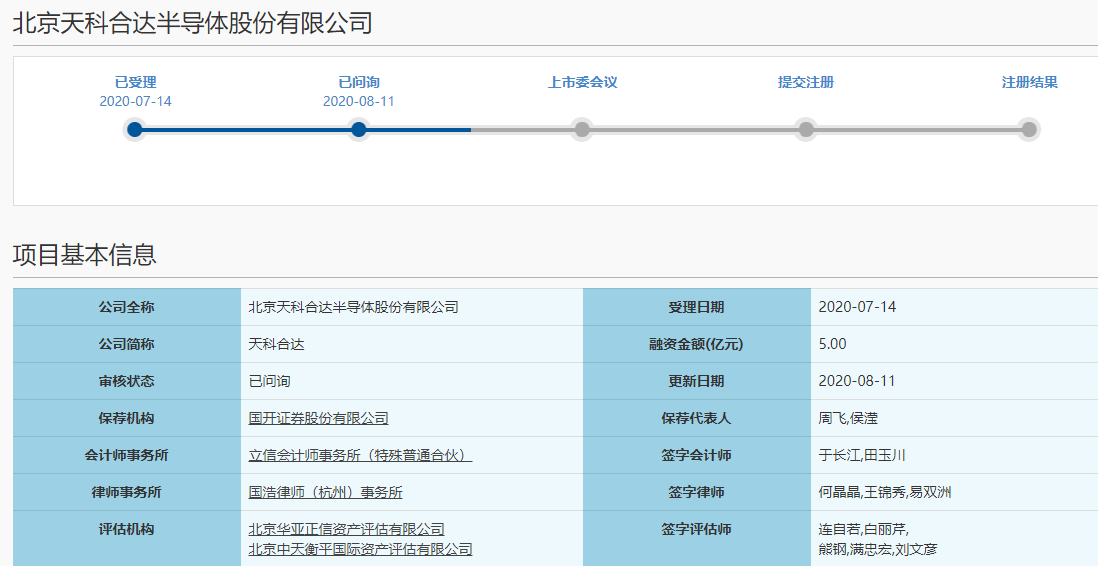Open the 上市委会议 stage label
The image size is (1098, 566).
coord(582,82)
